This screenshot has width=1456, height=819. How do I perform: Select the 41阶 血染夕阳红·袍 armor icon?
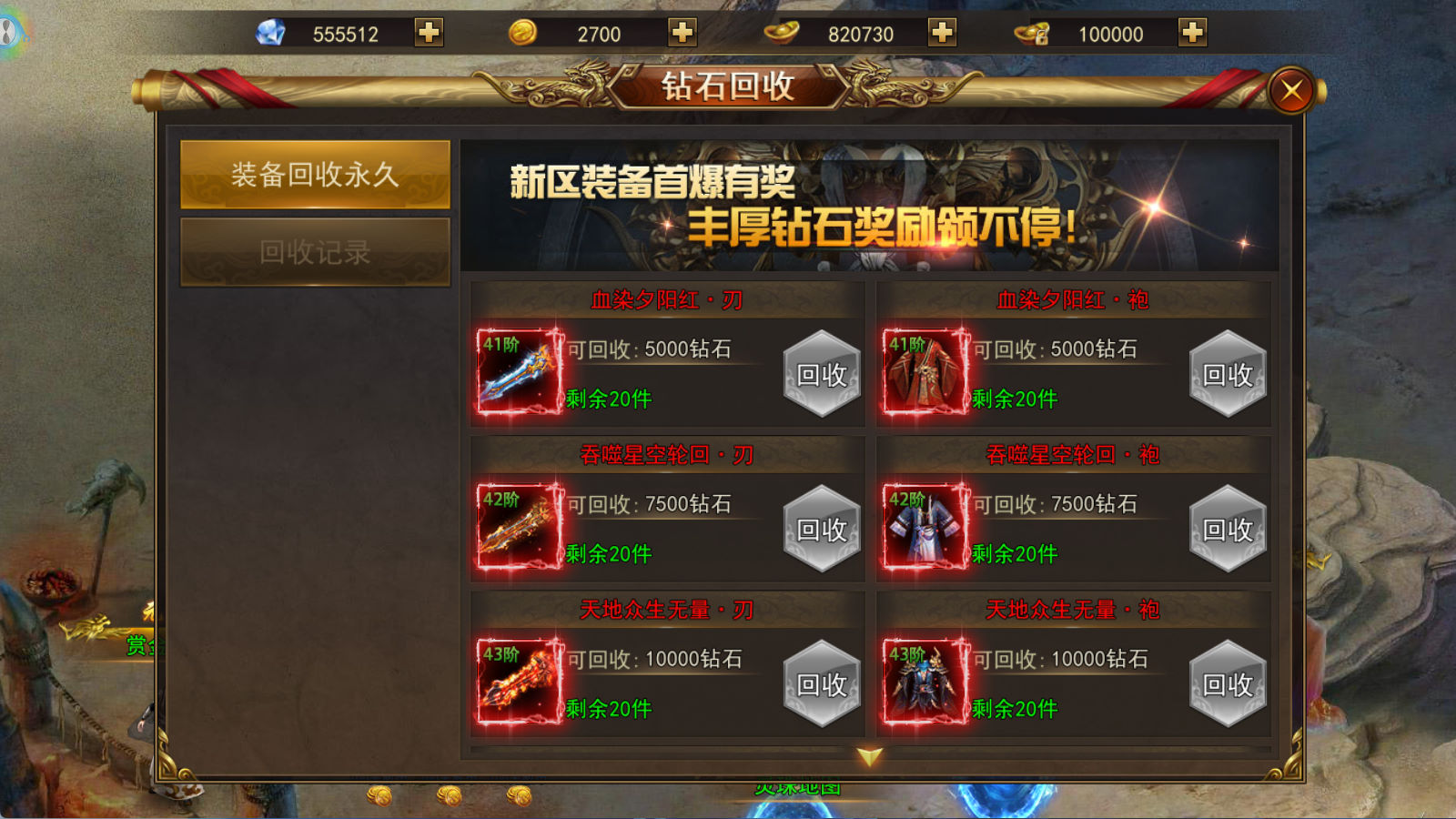925,371
